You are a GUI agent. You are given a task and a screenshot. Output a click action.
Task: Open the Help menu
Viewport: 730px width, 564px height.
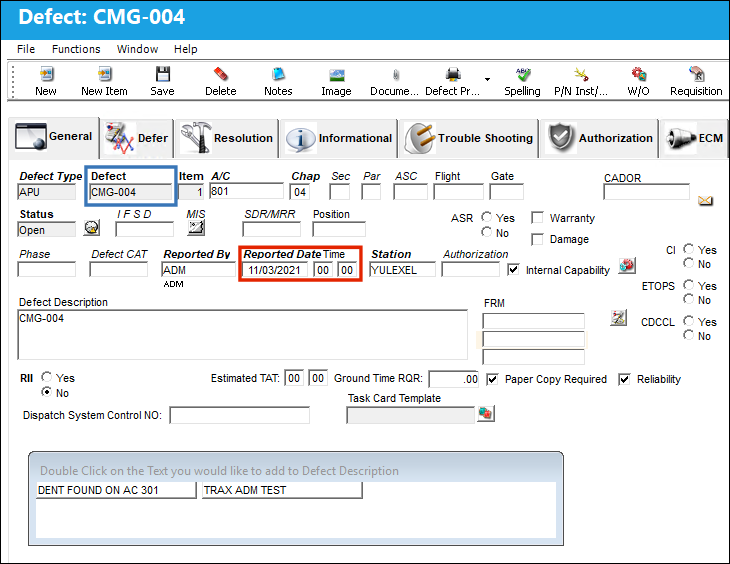[x=186, y=49]
